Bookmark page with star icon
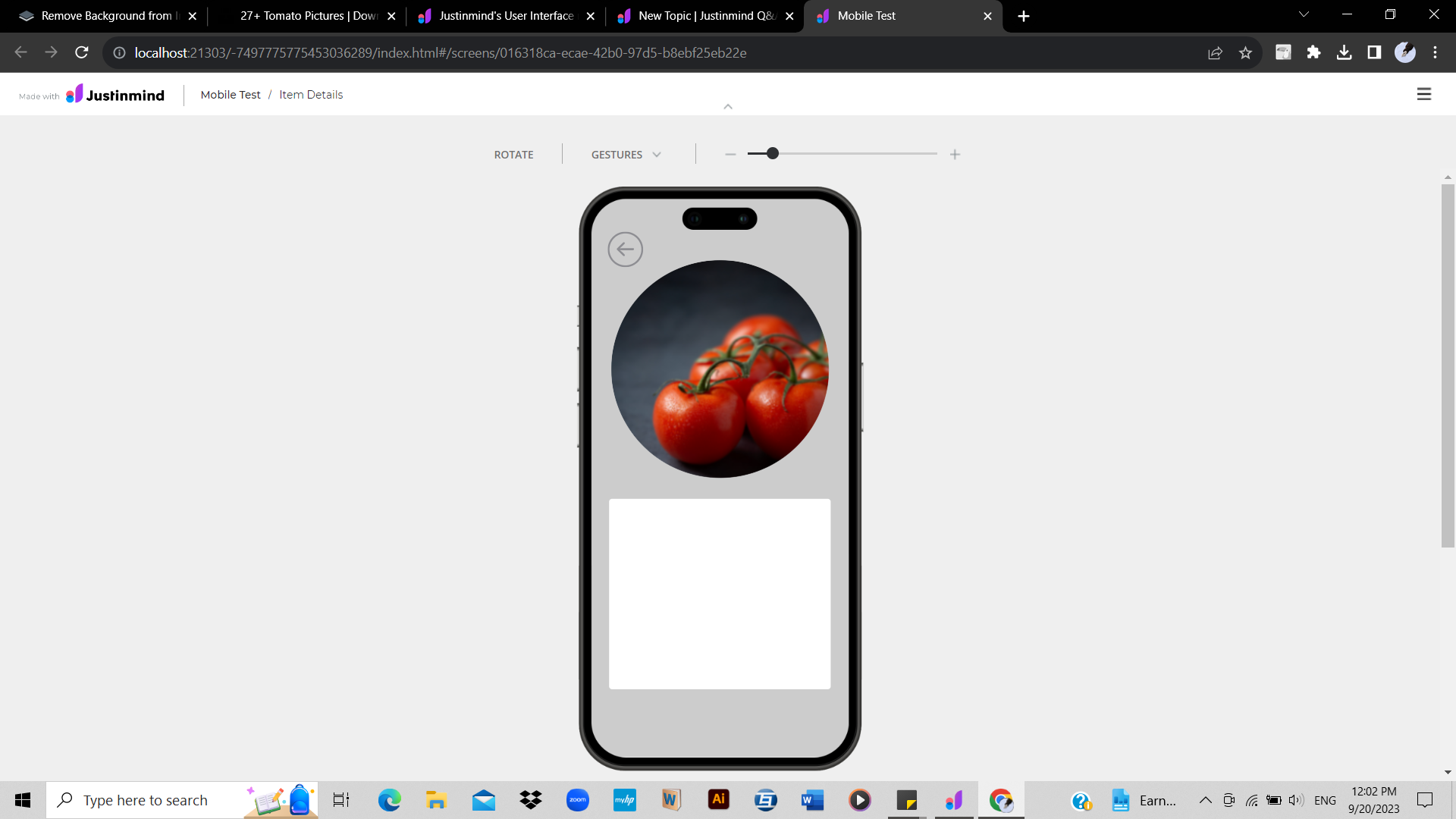This screenshot has width=1456, height=819. point(1245,52)
